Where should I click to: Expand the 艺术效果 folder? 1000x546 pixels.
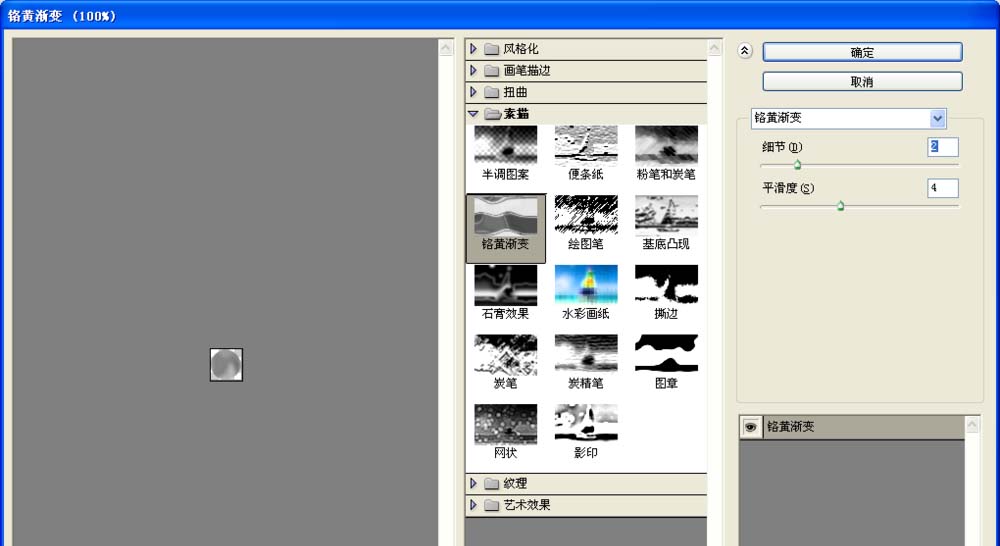click(473, 505)
